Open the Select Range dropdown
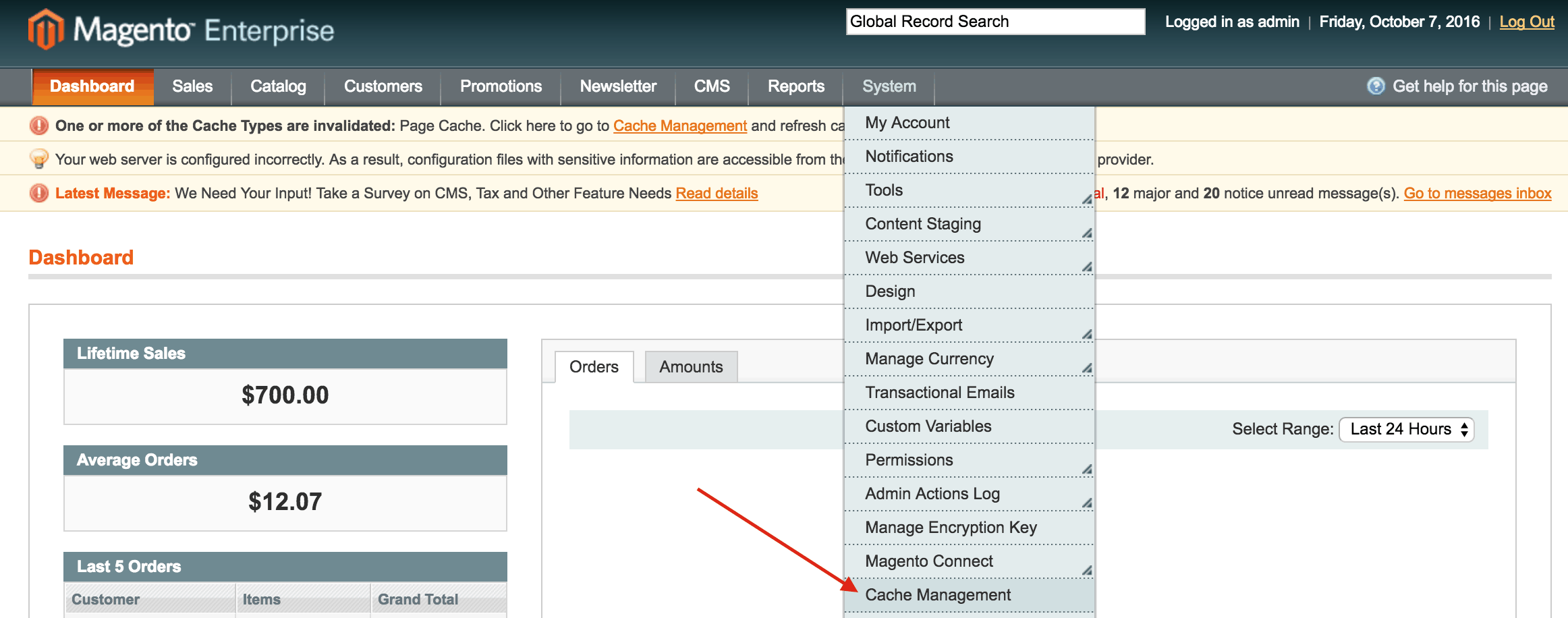1568x618 pixels. point(1406,429)
